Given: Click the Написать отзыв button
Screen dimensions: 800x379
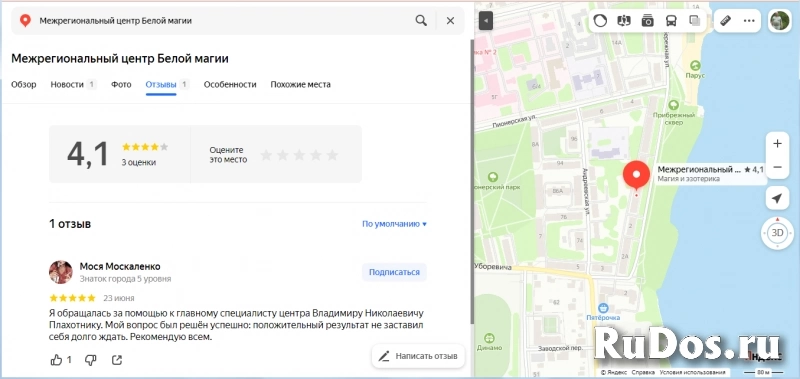Looking at the screenshot, I should pyautogui.click(x=418, y=356).
